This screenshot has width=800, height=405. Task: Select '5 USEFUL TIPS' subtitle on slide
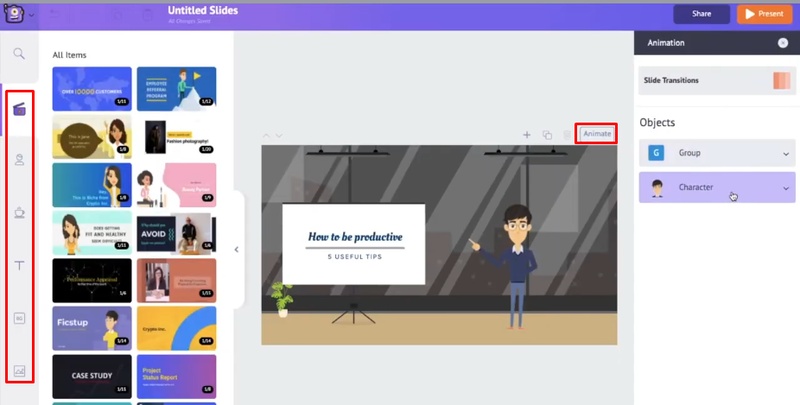click(355, 257)
